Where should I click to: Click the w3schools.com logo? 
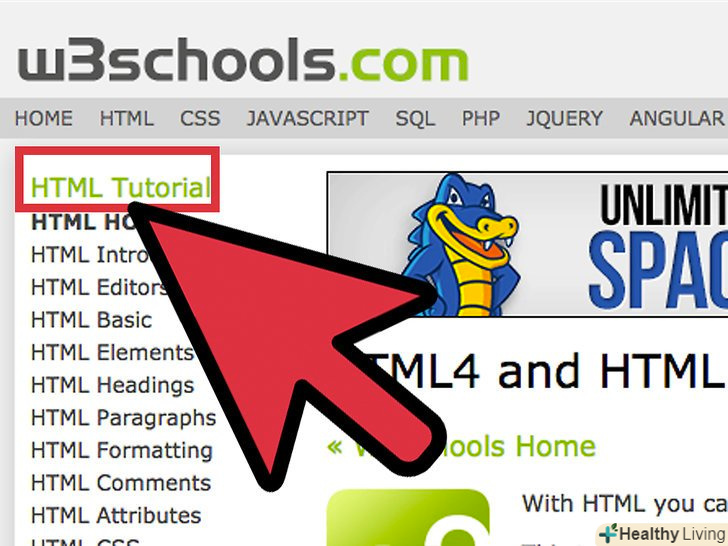pos(243,60)
